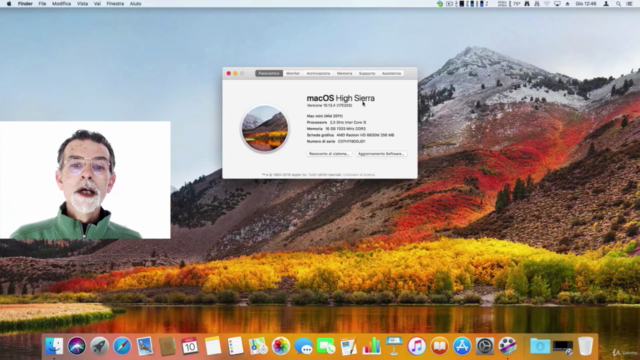Open the Apple menu
Screen dimensions: 640x360
tap(9, 4)
